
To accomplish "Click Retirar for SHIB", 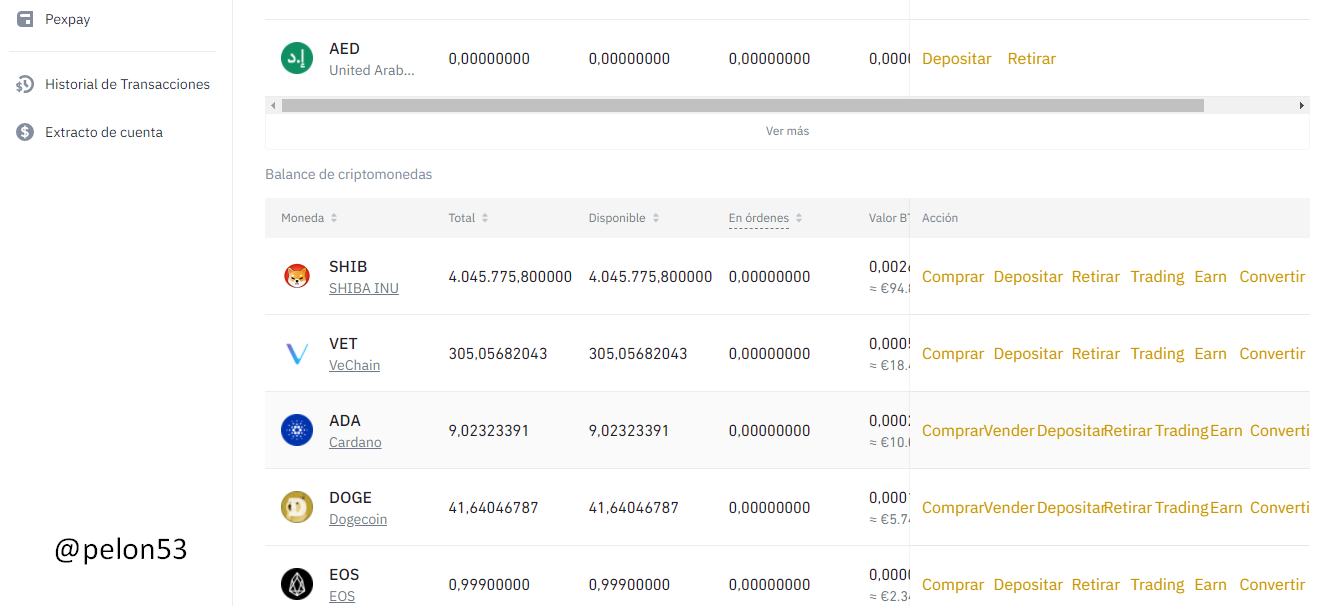I will coord(1096,277).
